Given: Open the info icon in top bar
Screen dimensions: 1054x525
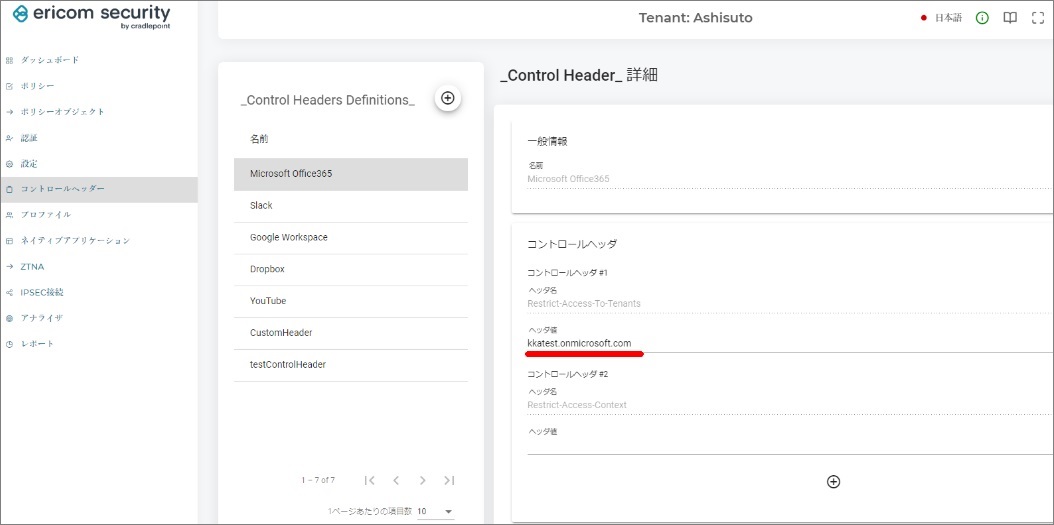Looking at the screenshot, I should point(982,18).
